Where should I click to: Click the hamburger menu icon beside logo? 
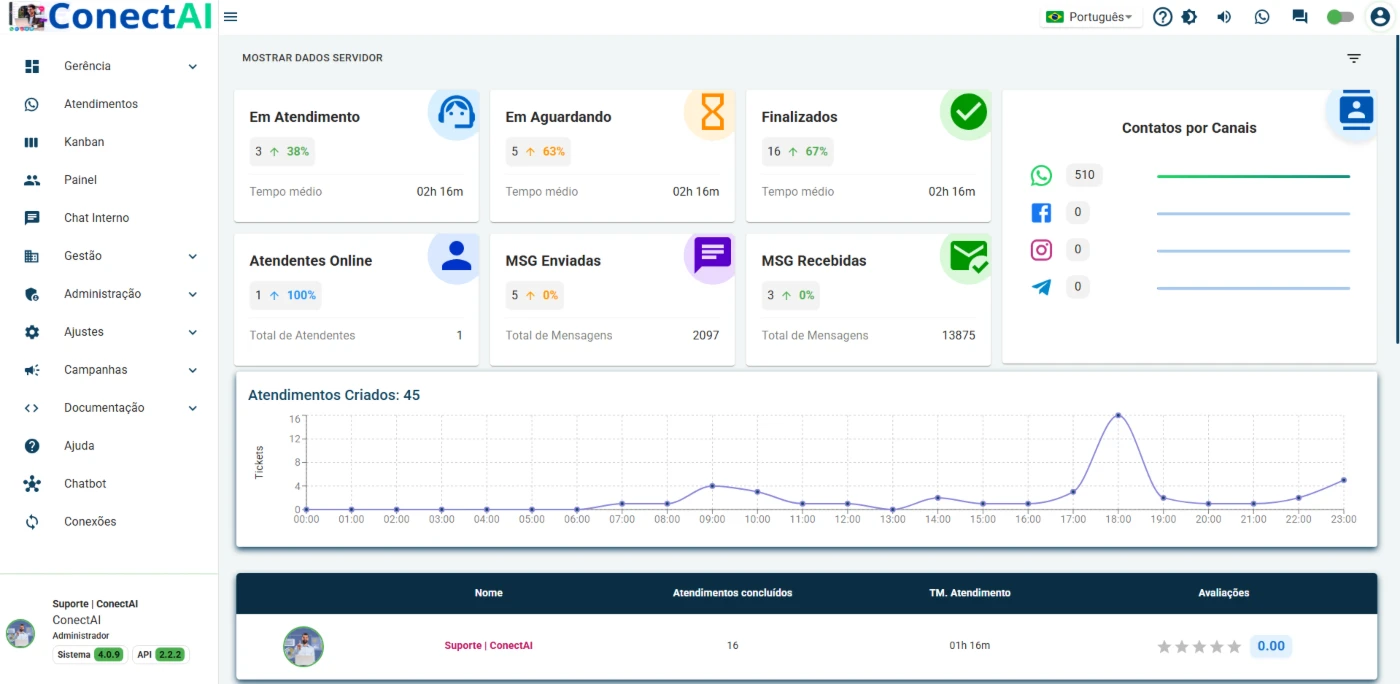coord(231,17)
